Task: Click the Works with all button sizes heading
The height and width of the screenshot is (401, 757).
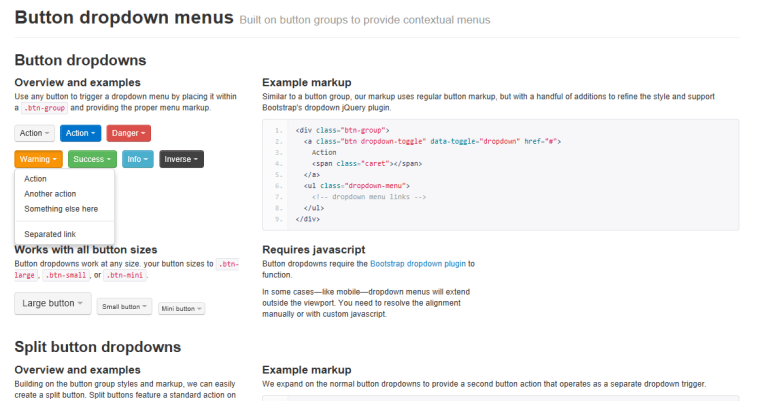Action: pos(86,250)
